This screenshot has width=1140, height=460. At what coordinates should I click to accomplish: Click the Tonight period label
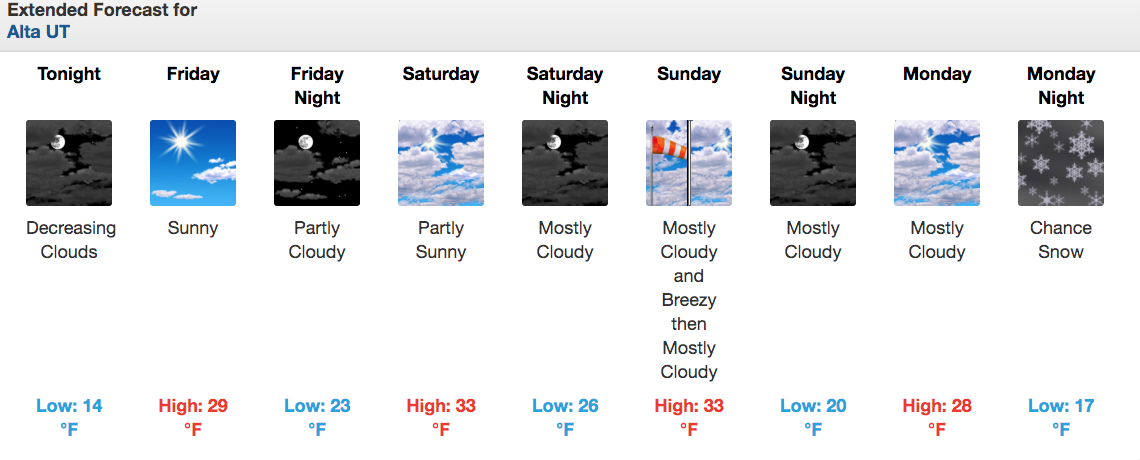pos(69,74)
